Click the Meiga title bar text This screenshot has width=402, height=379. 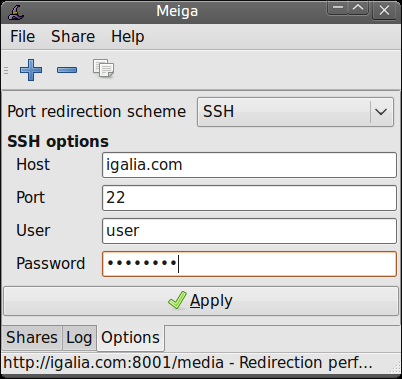pyautogui.click(x=177, y=11)
